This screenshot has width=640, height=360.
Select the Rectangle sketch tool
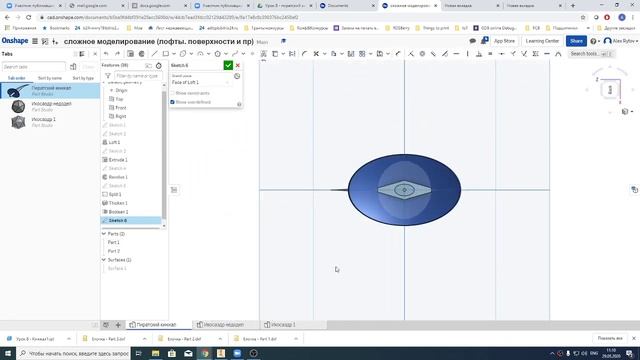[166, 54]
